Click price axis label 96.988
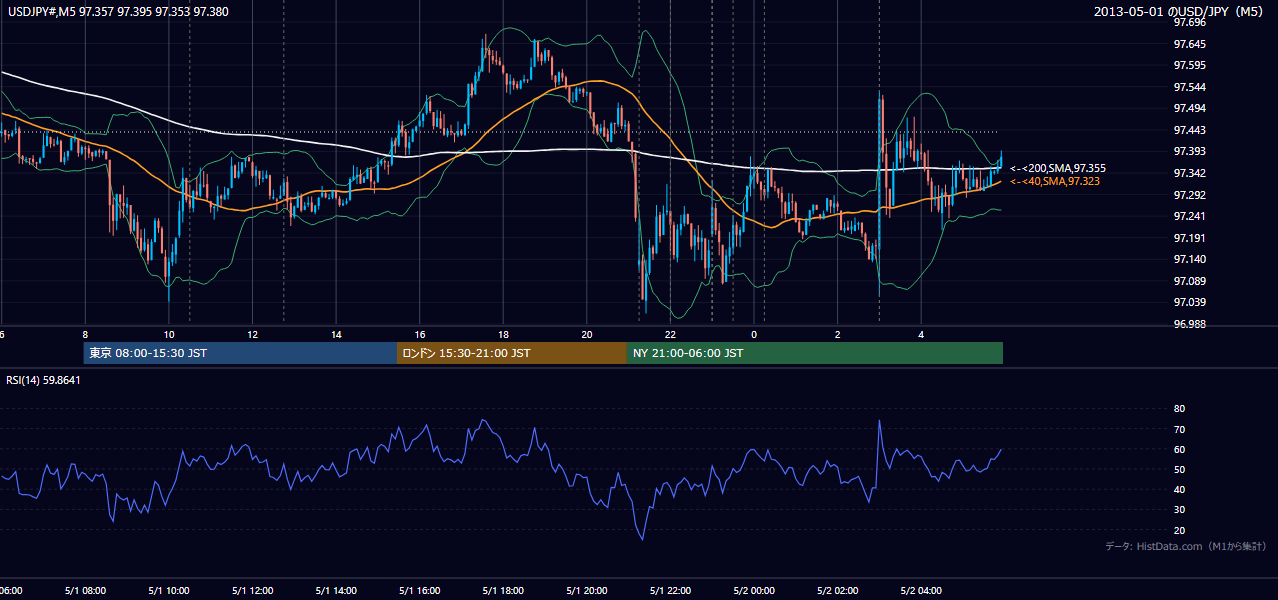 (1190, 324)
